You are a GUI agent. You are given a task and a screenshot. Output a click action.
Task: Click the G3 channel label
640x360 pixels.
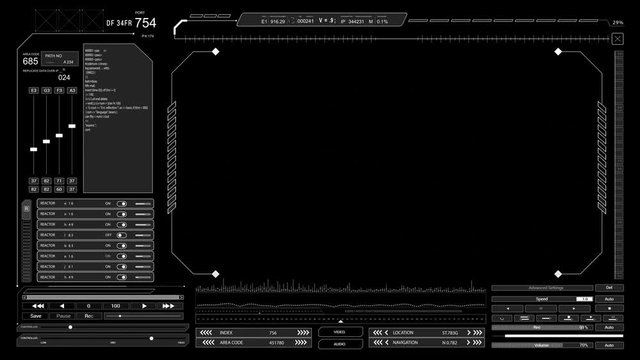[x=47, y=90]
